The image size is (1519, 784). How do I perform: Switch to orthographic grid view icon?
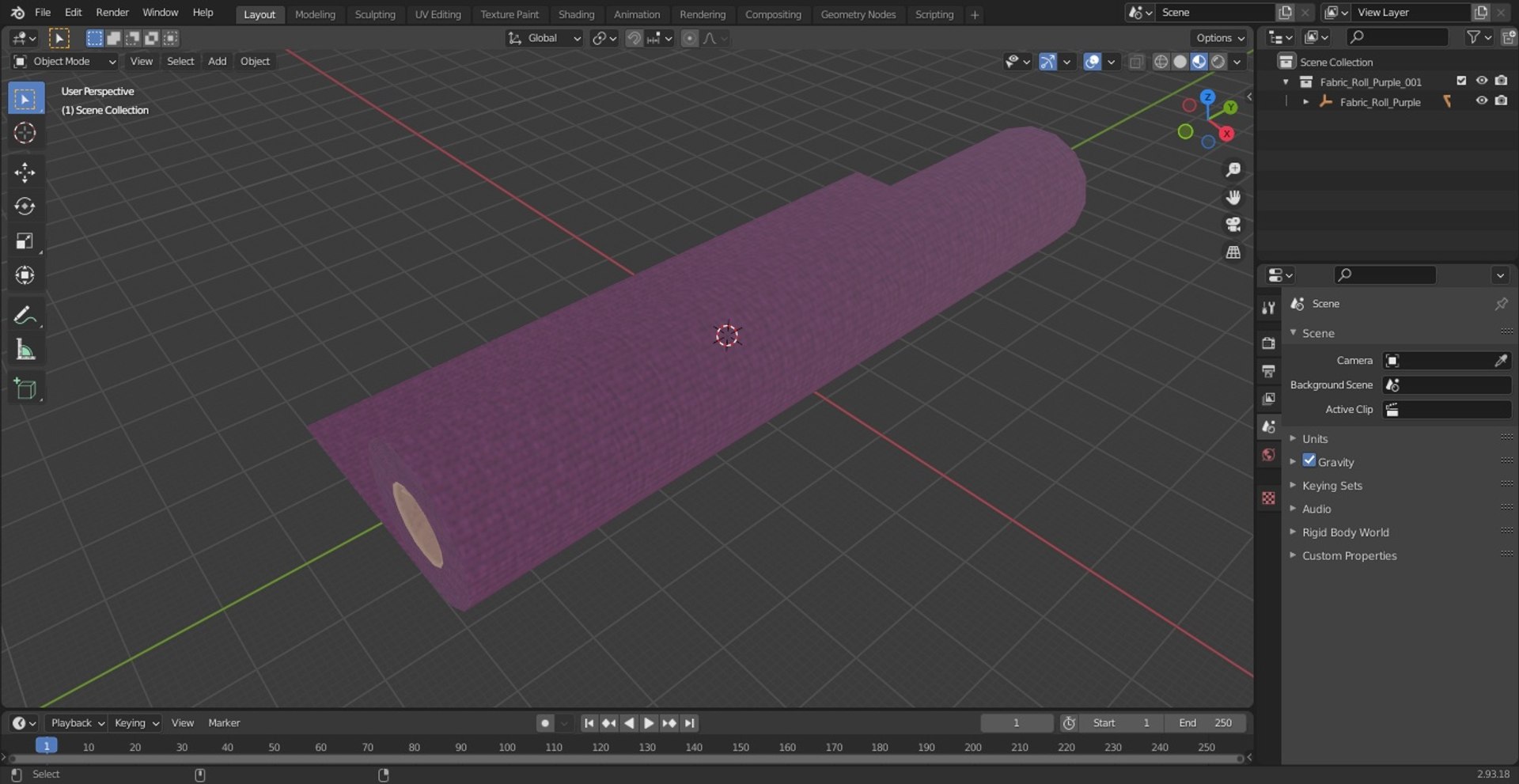click(1233, 252)
